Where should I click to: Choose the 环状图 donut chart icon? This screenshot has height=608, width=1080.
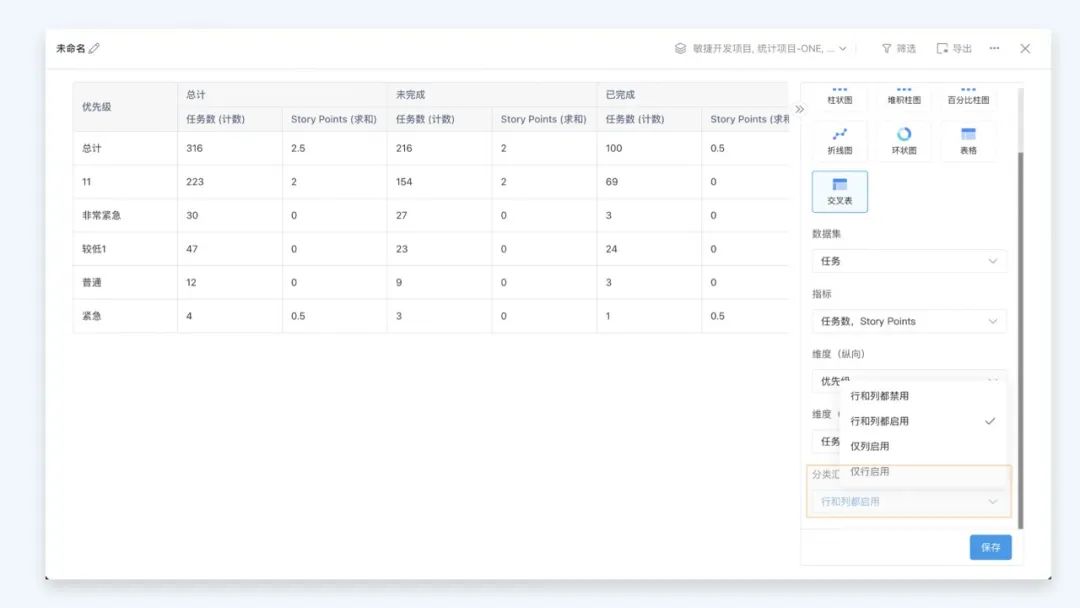pos(904,141)
